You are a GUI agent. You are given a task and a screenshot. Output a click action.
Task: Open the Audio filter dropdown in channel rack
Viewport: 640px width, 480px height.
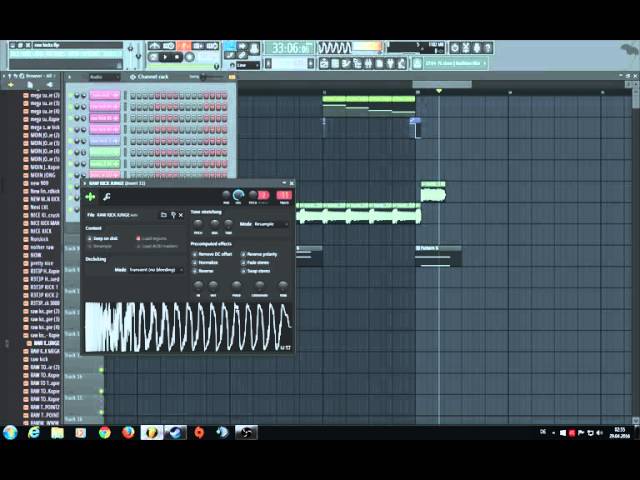tap(104, 77)
